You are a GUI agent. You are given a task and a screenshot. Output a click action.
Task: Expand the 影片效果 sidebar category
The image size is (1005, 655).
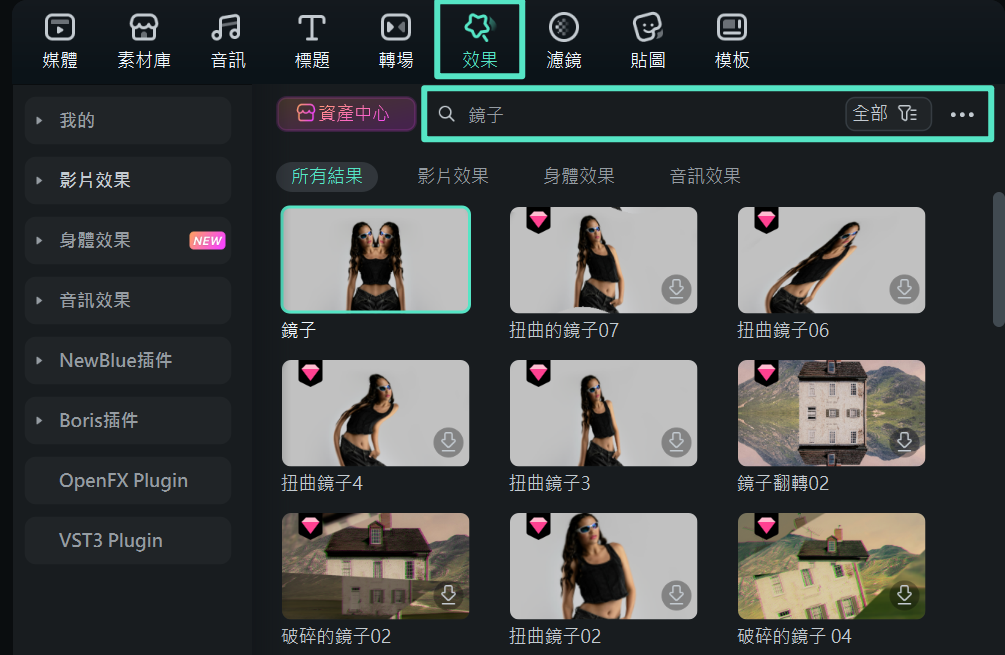point(128,180)
